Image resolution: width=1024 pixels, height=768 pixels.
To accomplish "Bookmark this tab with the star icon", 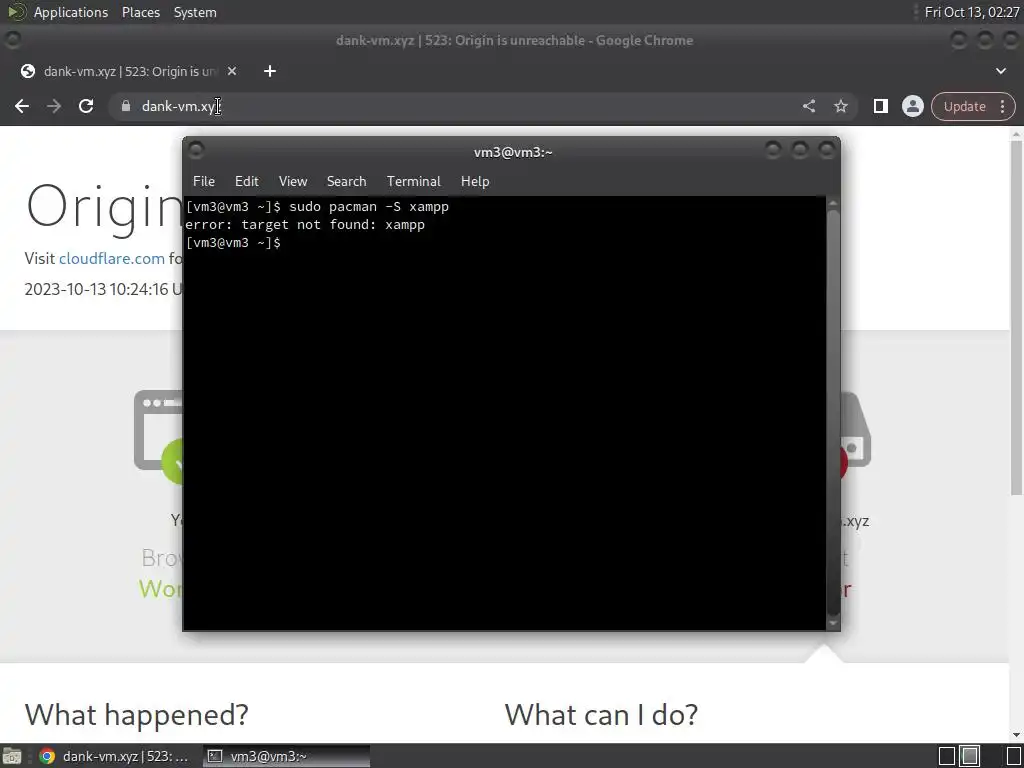I will tap(840, 106).
